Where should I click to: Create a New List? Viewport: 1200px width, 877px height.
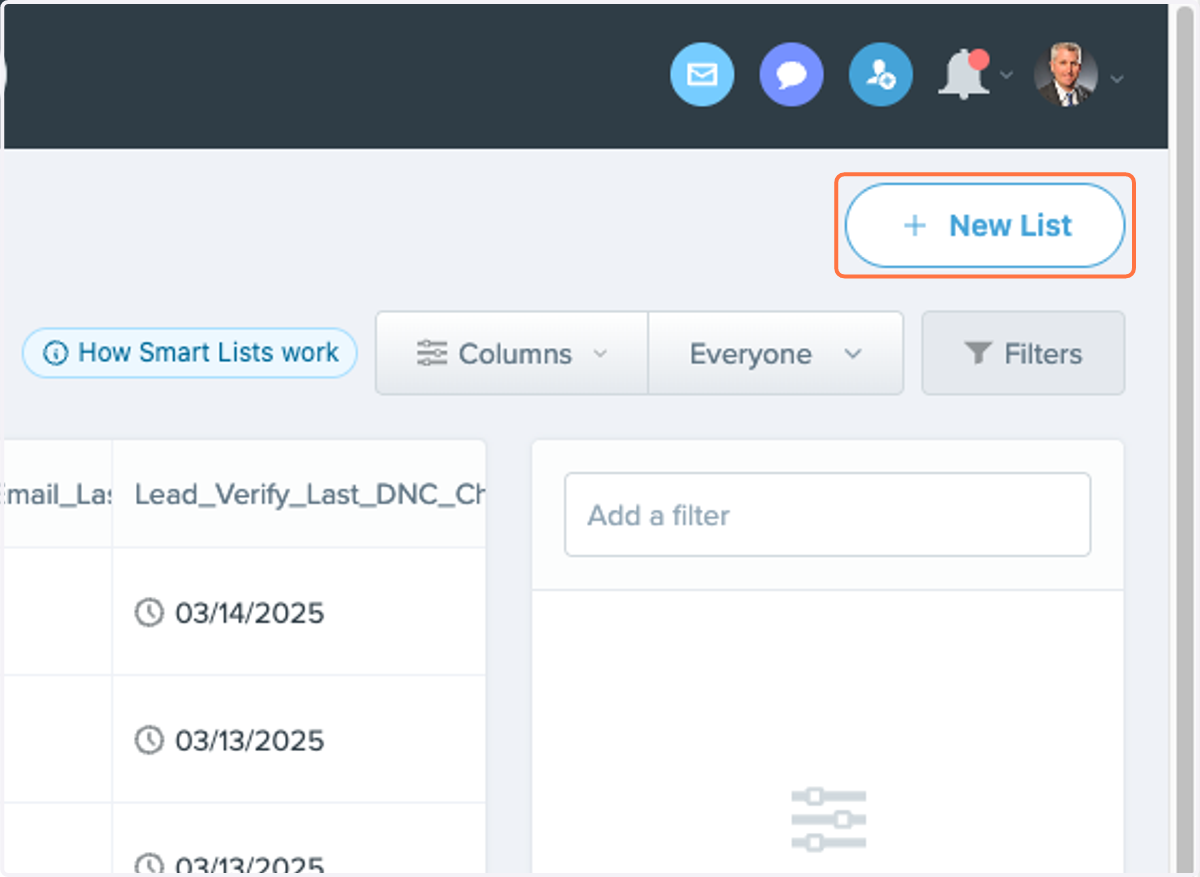985,225
